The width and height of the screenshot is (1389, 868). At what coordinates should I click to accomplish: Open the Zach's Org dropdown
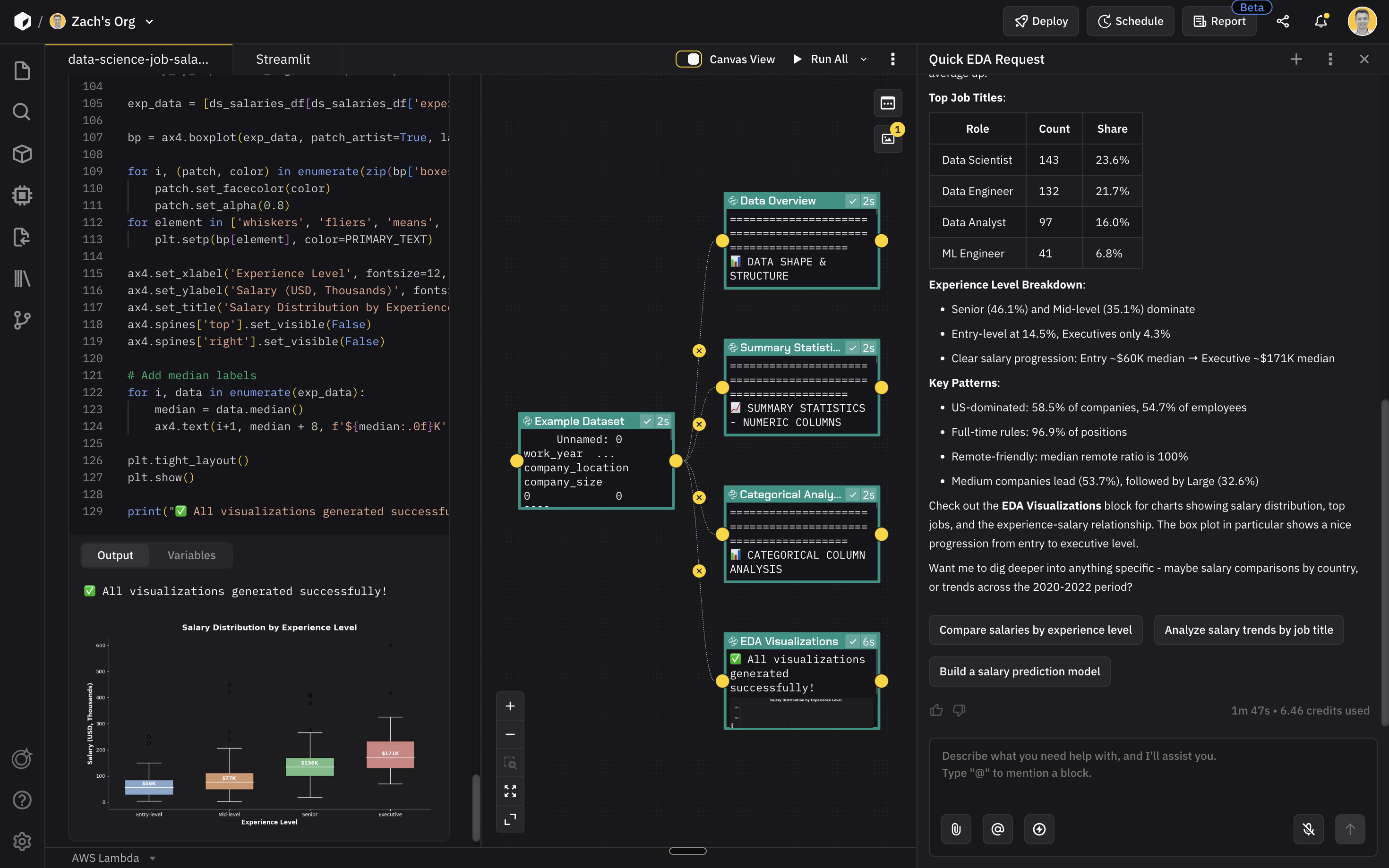pos(149,21)
